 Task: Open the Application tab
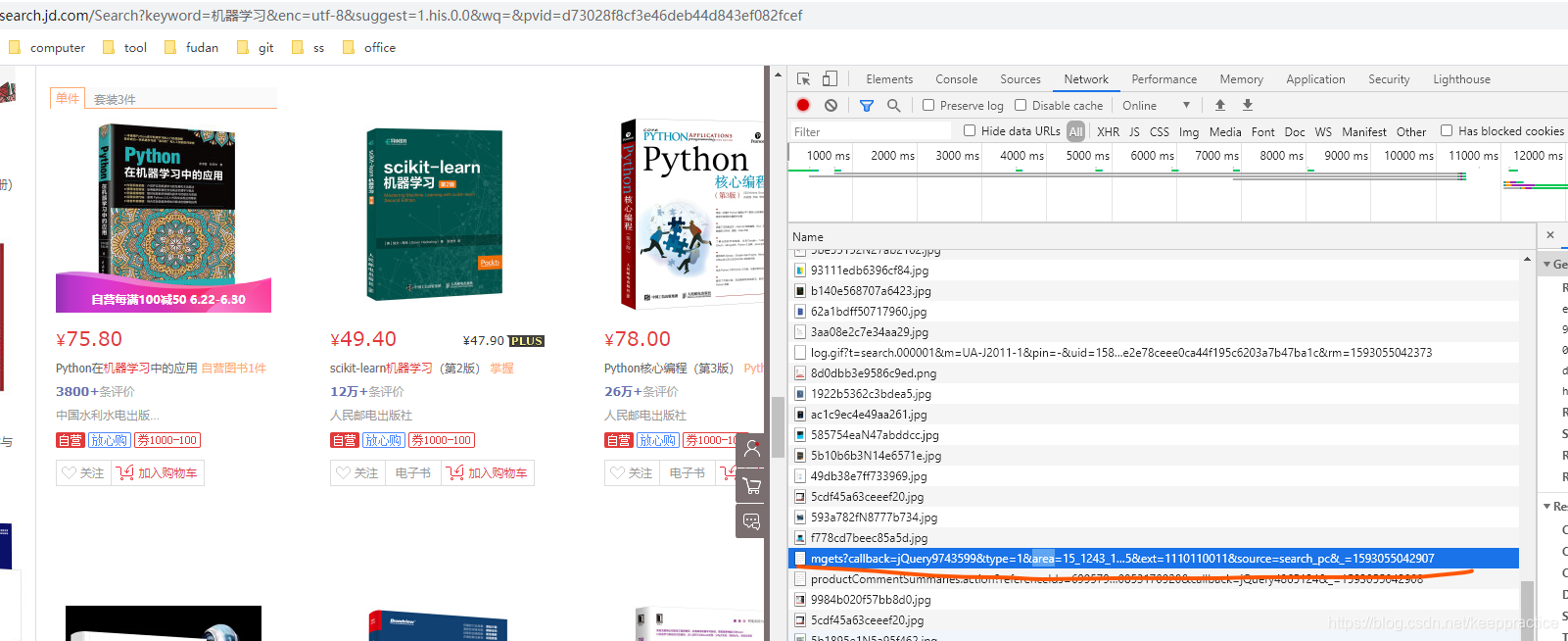[x=1315, y=79]
